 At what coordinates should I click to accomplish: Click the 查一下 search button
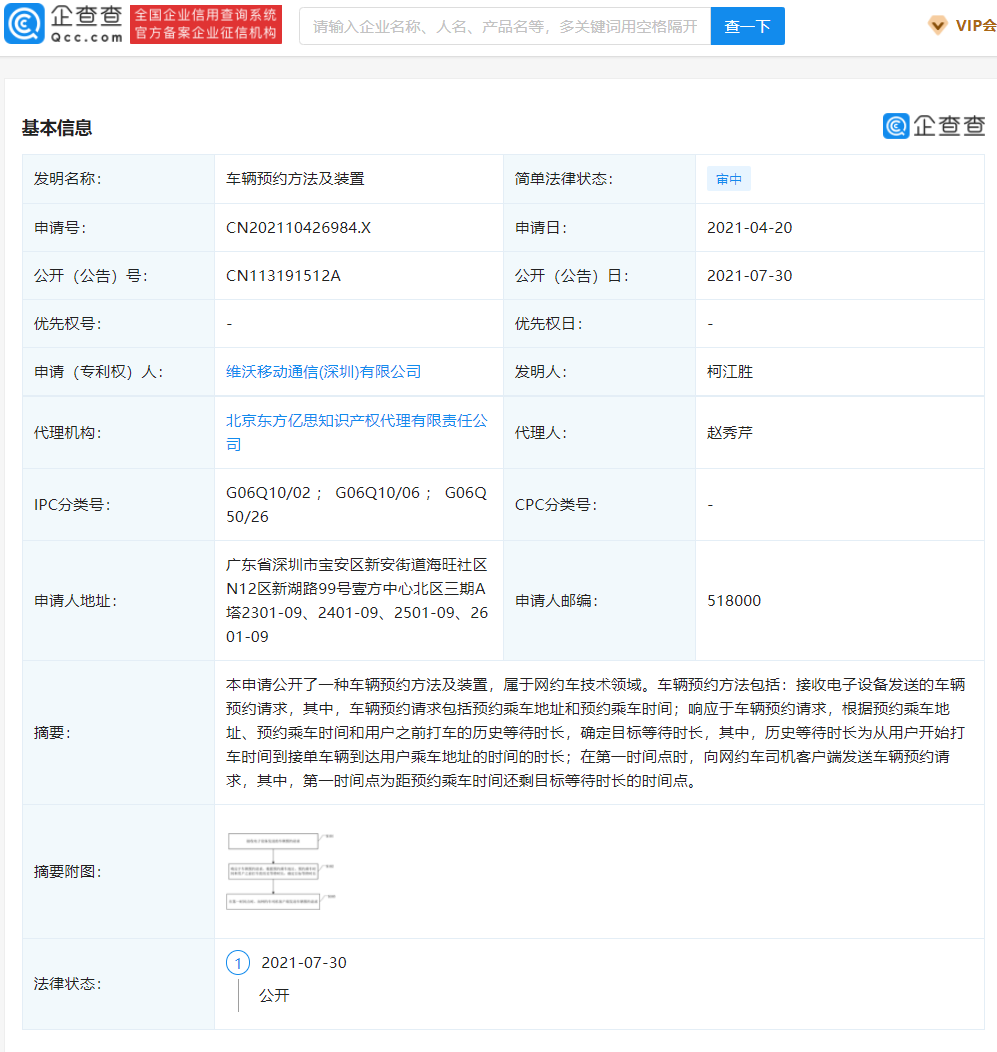(x=747, y=26)
